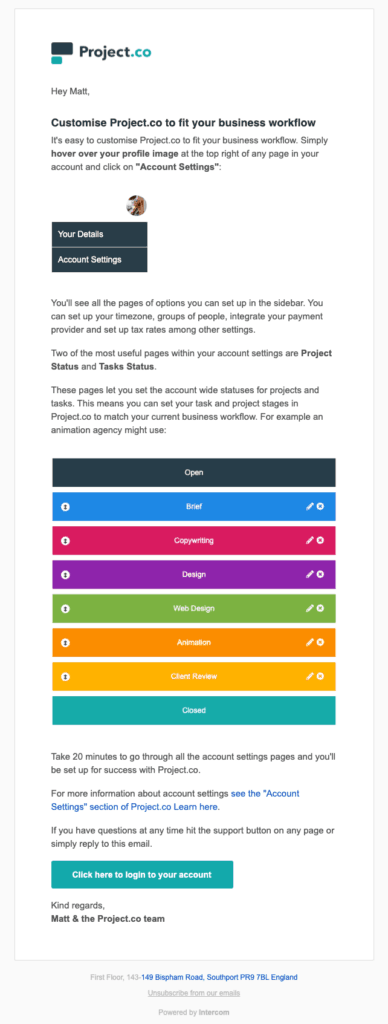Open Account Settings menu entry
The image size is (388, 1024).
[99, 259]
